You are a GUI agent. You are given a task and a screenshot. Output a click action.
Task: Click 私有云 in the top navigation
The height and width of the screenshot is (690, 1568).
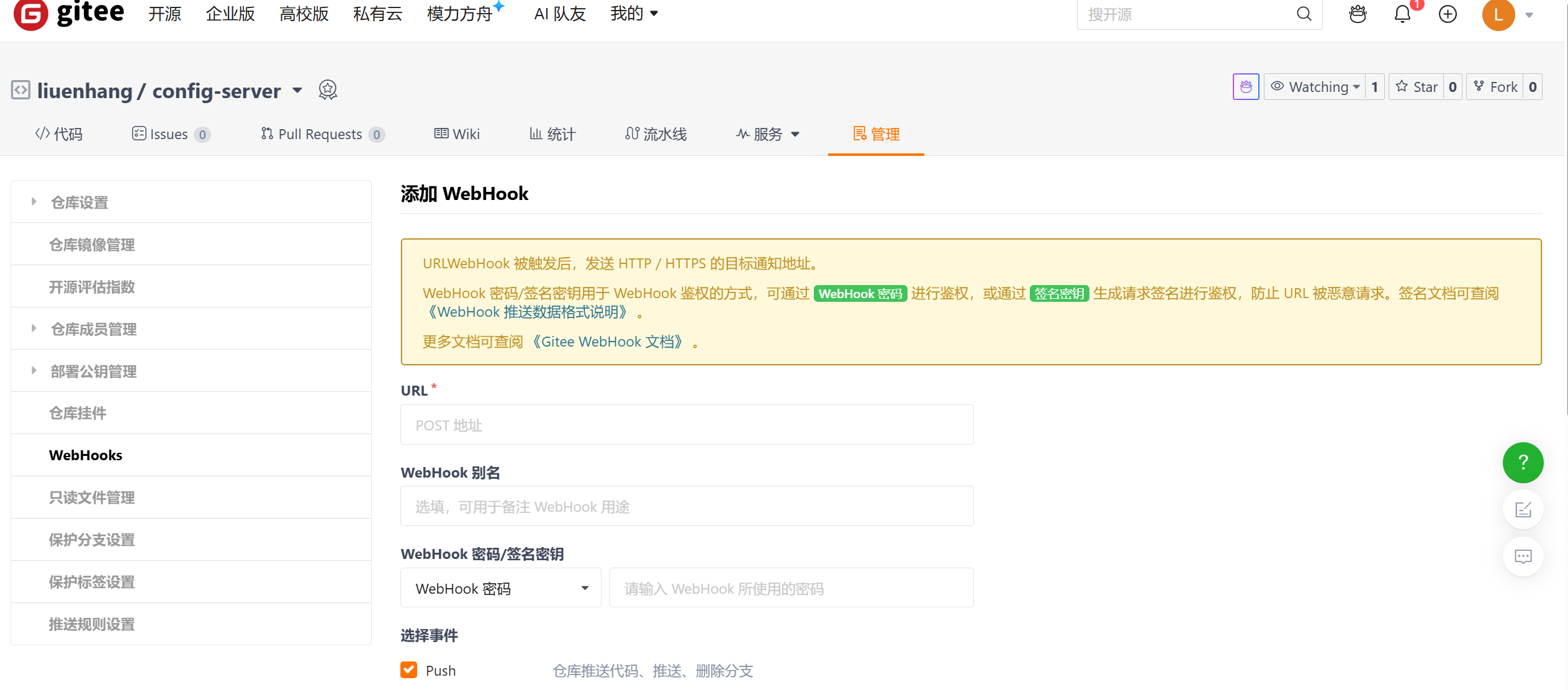(378, 14)
